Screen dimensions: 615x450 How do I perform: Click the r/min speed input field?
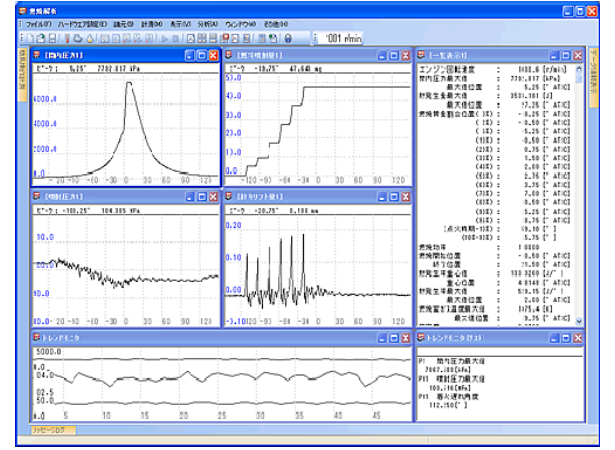[339, 37]
